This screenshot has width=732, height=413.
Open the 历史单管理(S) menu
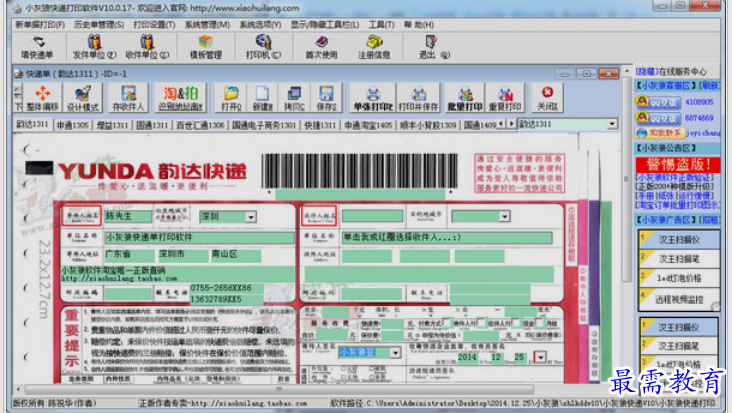tap(99, 25)
